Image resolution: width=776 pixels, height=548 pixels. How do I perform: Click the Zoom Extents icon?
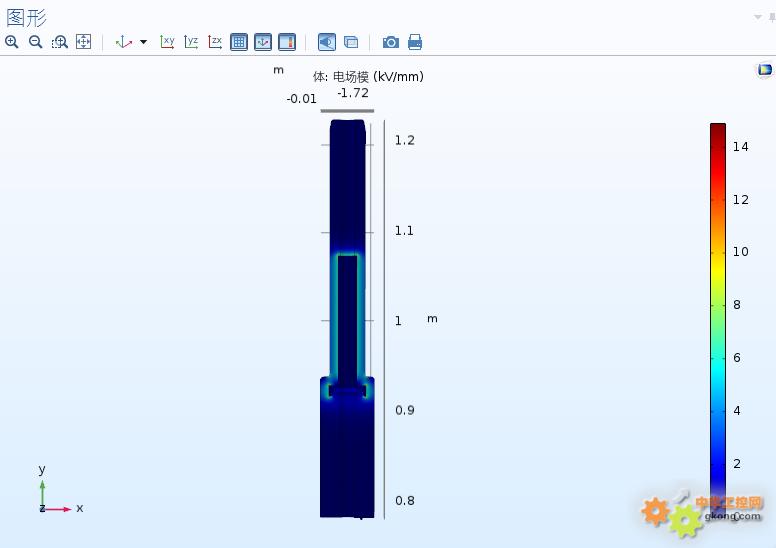click(83, 42)
